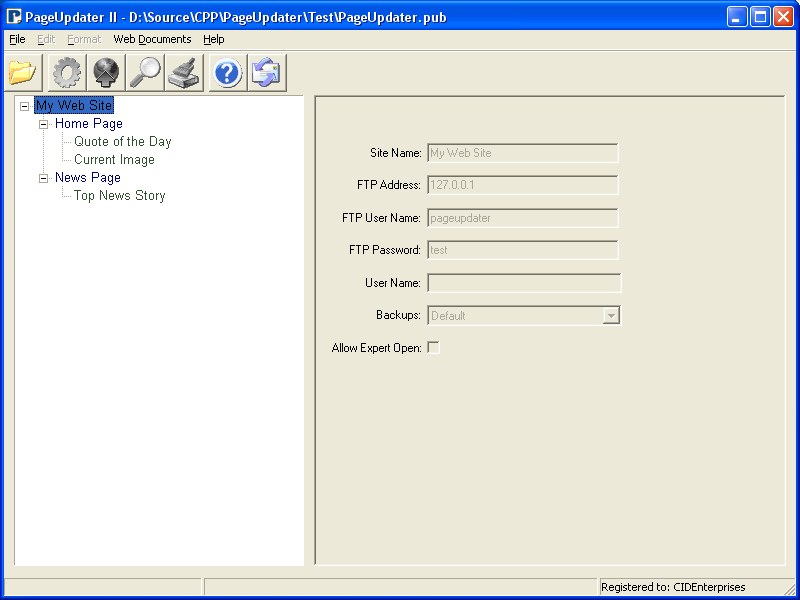This screenshot has height=600, width=800.
Task: Click the FTP User Name field
Action: [522, 218]
